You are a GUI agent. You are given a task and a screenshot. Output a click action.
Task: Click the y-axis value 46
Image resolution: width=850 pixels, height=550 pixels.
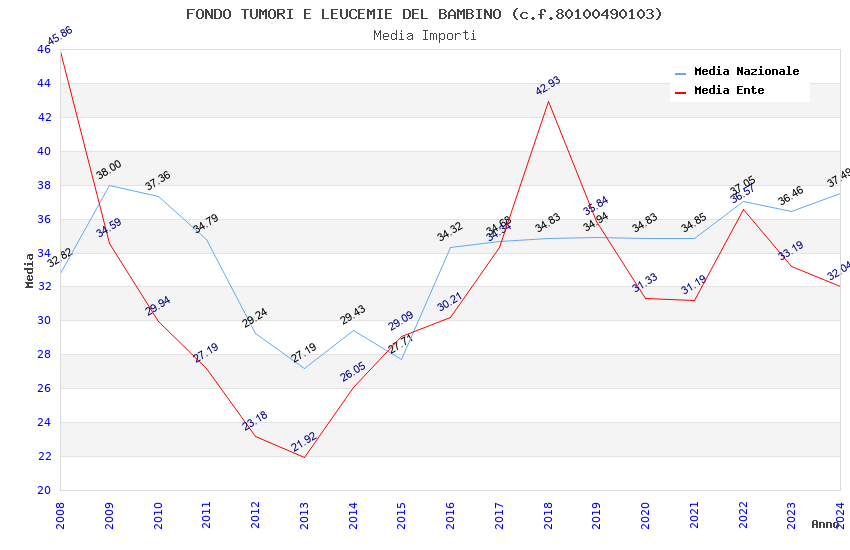click(44, 49)
